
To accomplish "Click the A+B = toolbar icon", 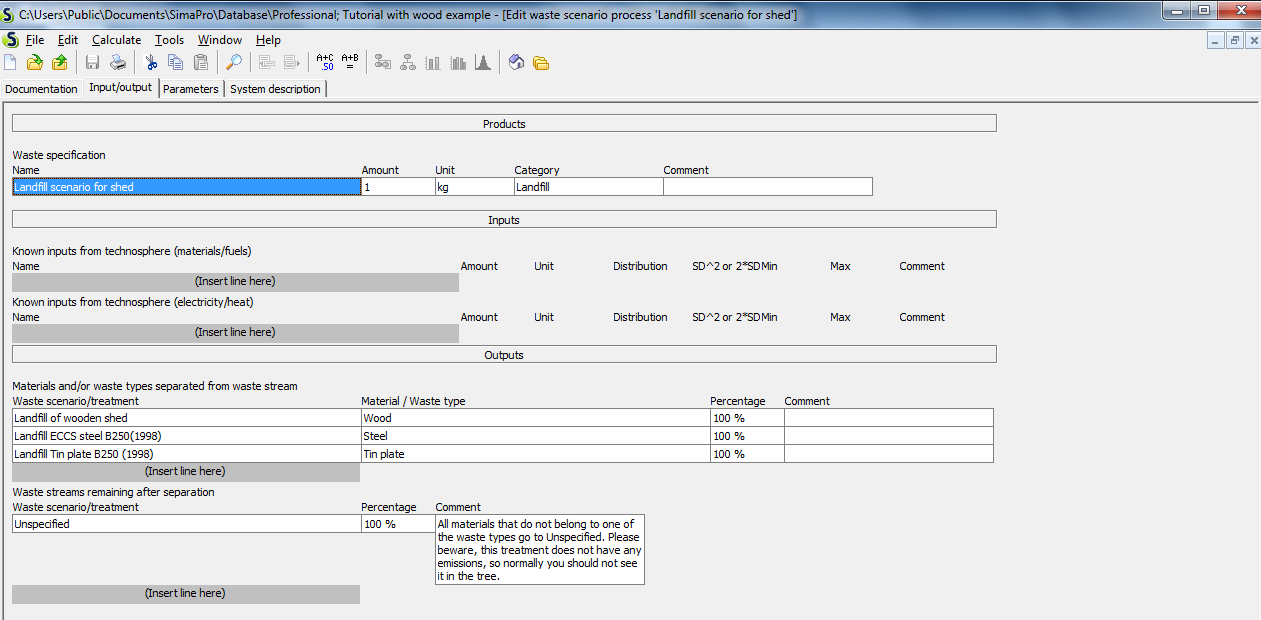I will tap(350, 63).
